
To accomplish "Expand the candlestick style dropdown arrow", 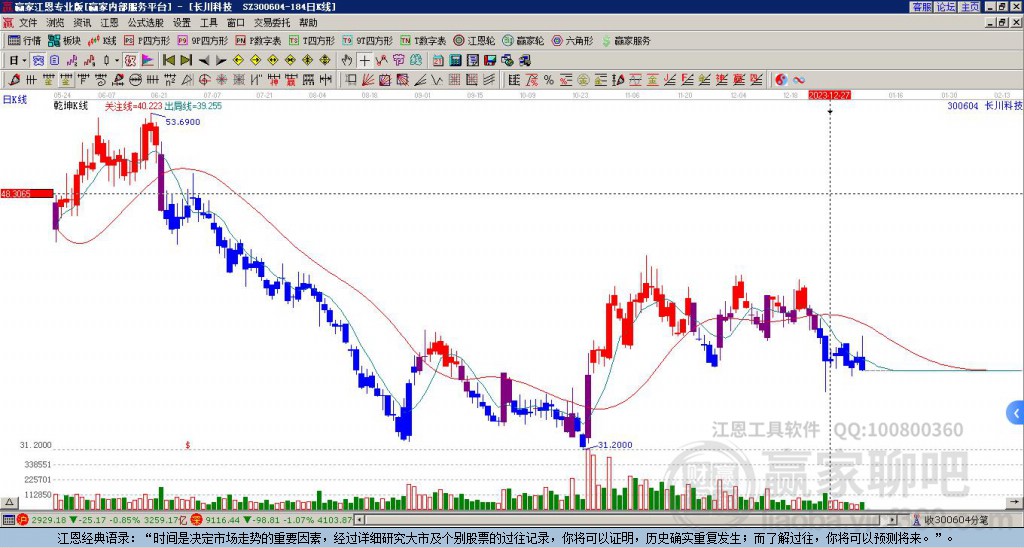I will coord(117,60).
